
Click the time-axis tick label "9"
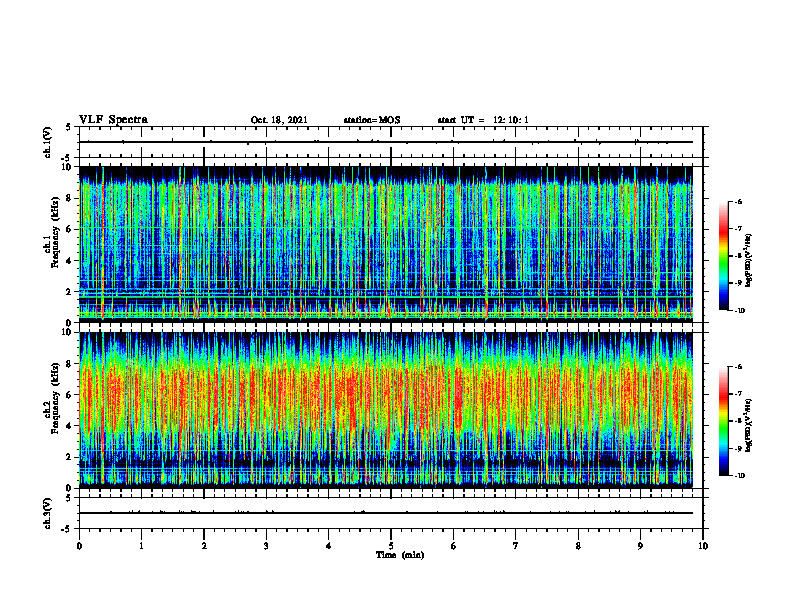tap(640, 546)
